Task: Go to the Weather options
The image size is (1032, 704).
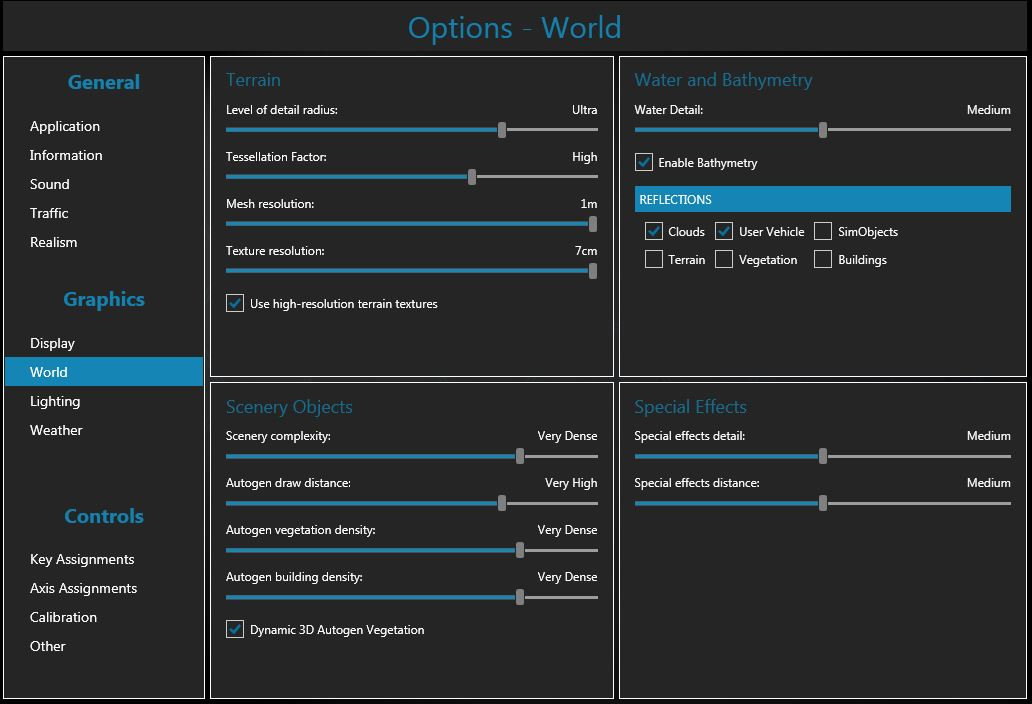Action: point(56,430)
